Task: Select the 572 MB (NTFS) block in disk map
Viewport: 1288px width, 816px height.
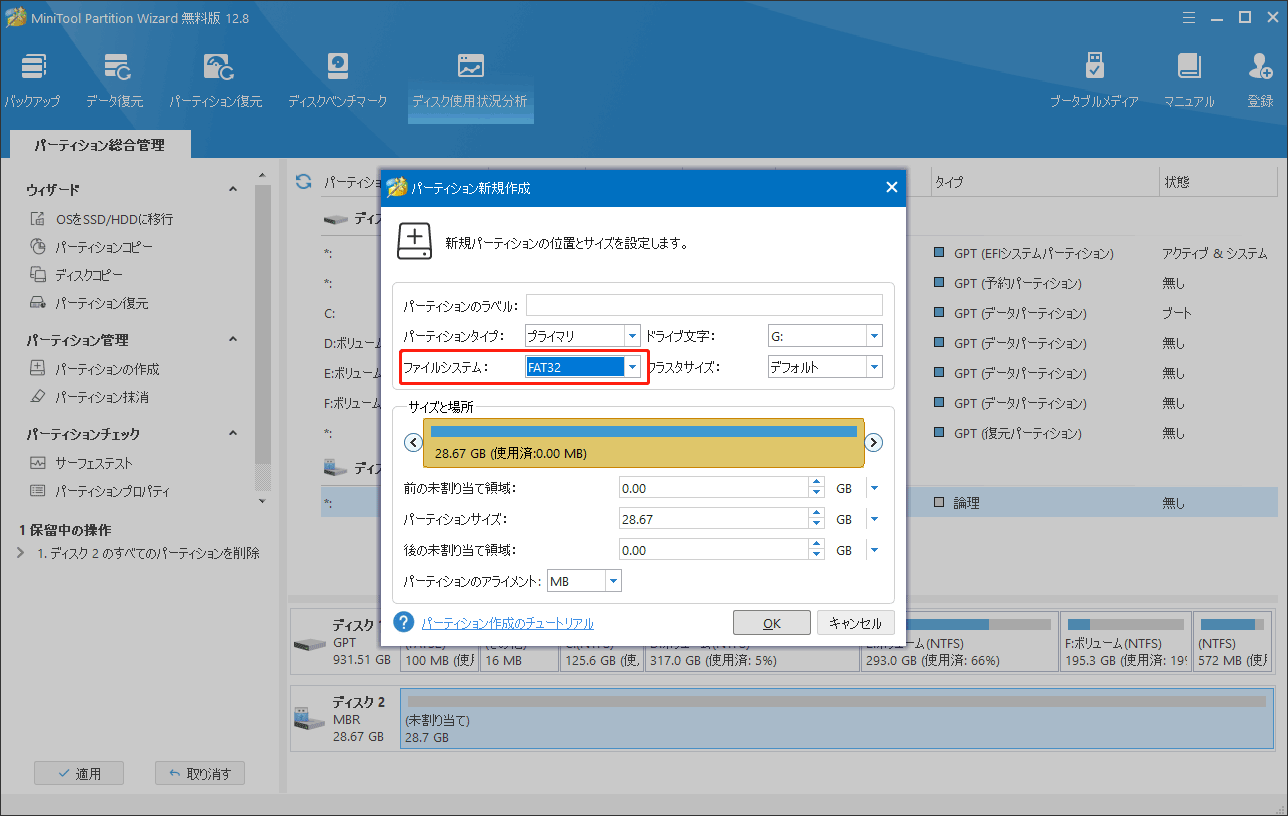Action: pyautogui.click(x=1232, y=640)
